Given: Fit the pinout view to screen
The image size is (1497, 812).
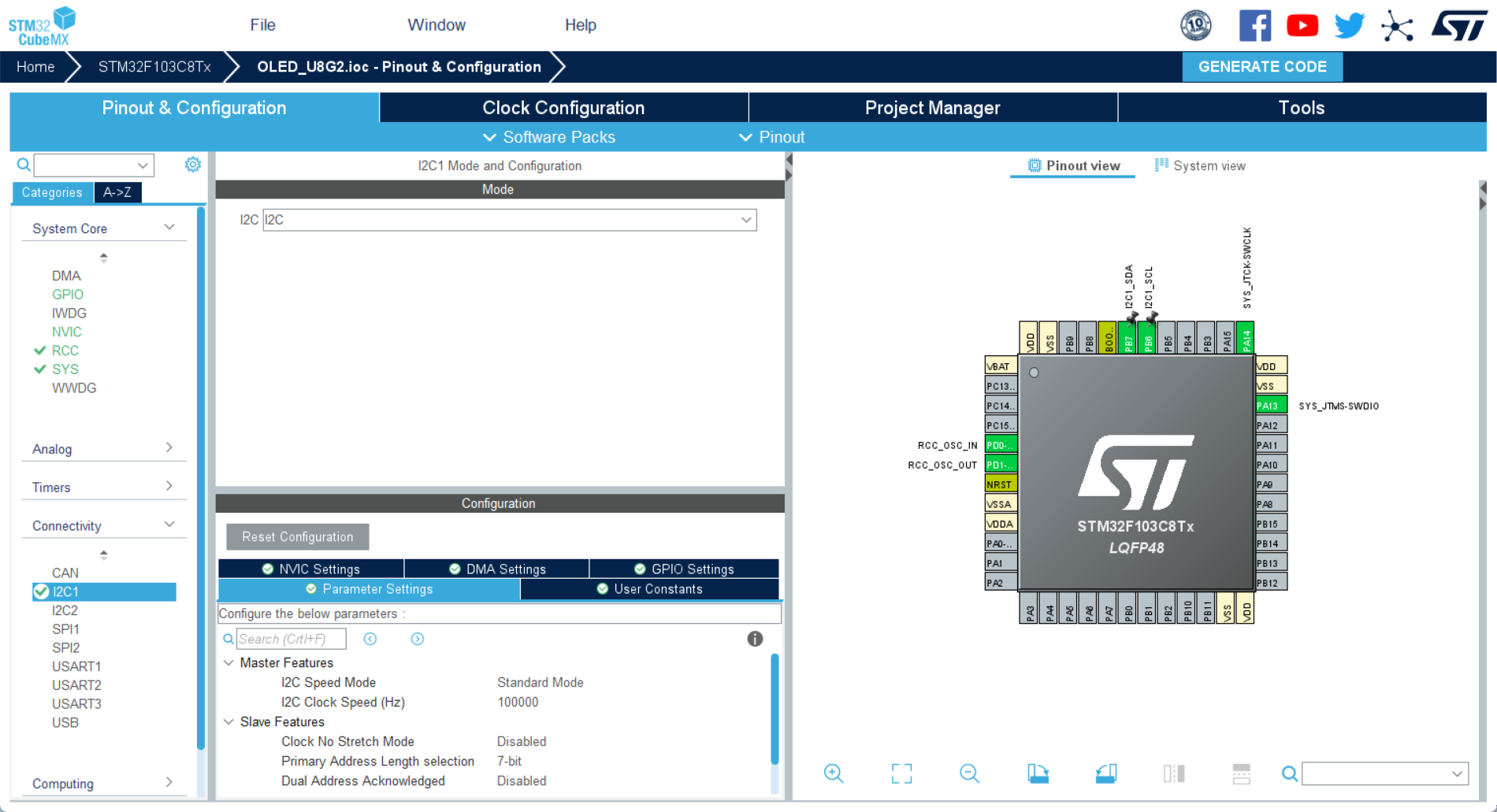Looking at the screenshot, I should (901, 773).
